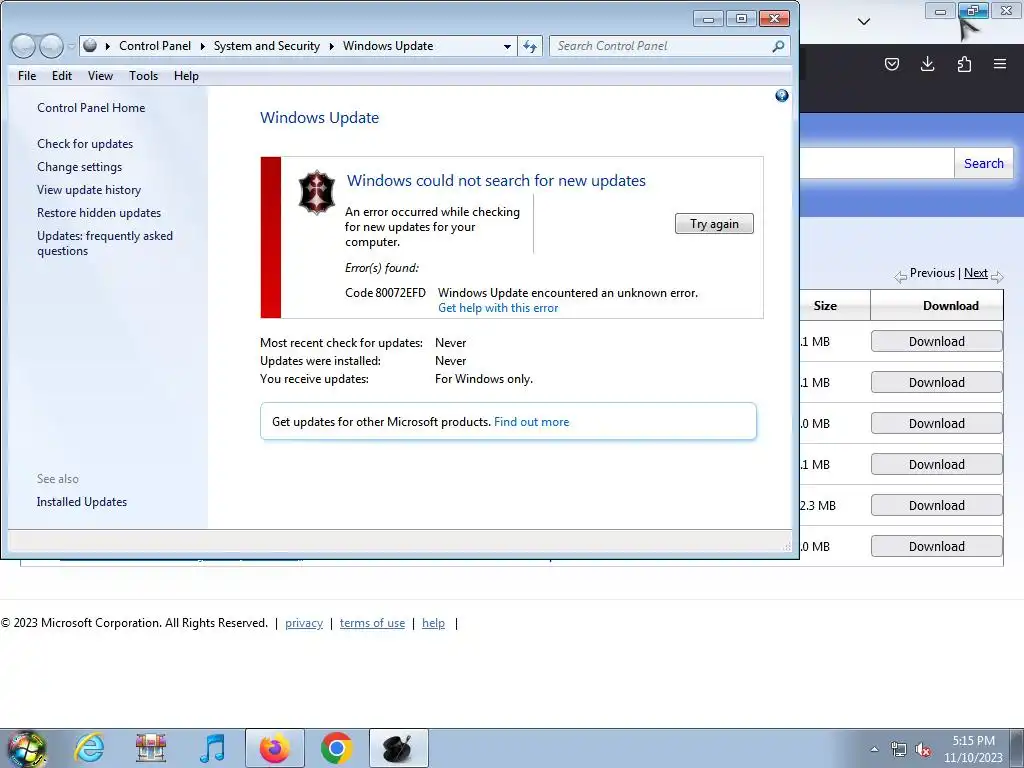Click the Back navigation arrow in Control Panel
Screen dimensions: 1024x768
(24, 46)
